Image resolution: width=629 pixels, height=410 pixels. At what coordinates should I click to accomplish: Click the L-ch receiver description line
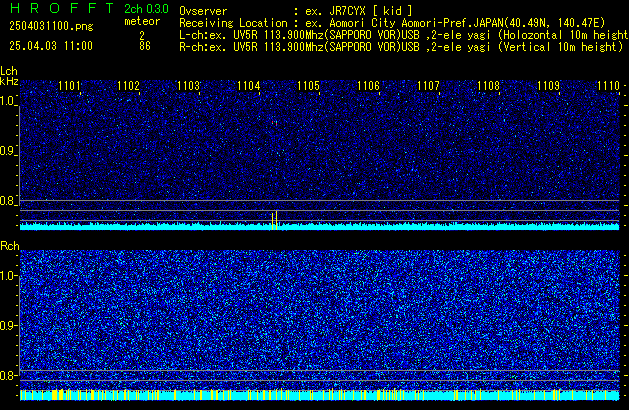(404, 35)
